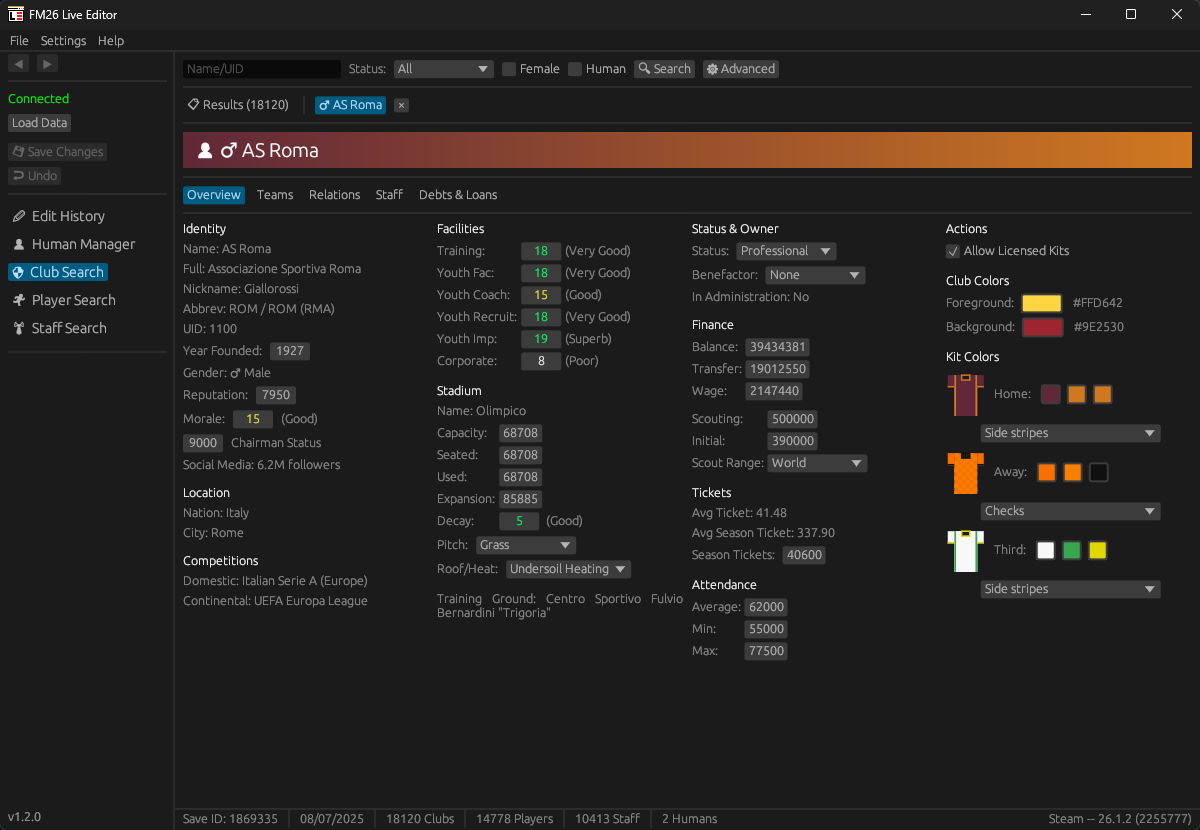Screen dimensions: 1200x830
Task: Open Human Manager in the sidebar
Action: tap(82, 244)
